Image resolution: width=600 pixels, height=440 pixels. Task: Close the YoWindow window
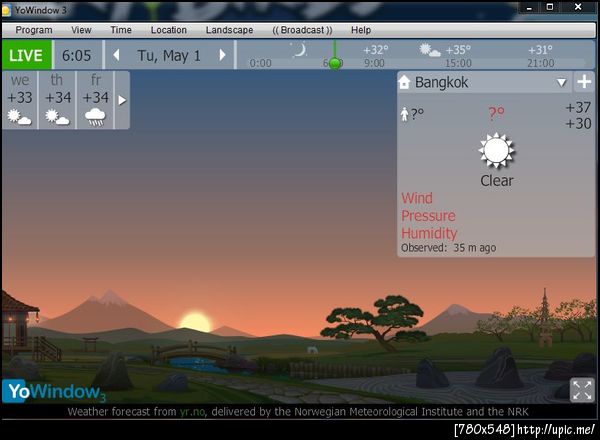(578, 7)
